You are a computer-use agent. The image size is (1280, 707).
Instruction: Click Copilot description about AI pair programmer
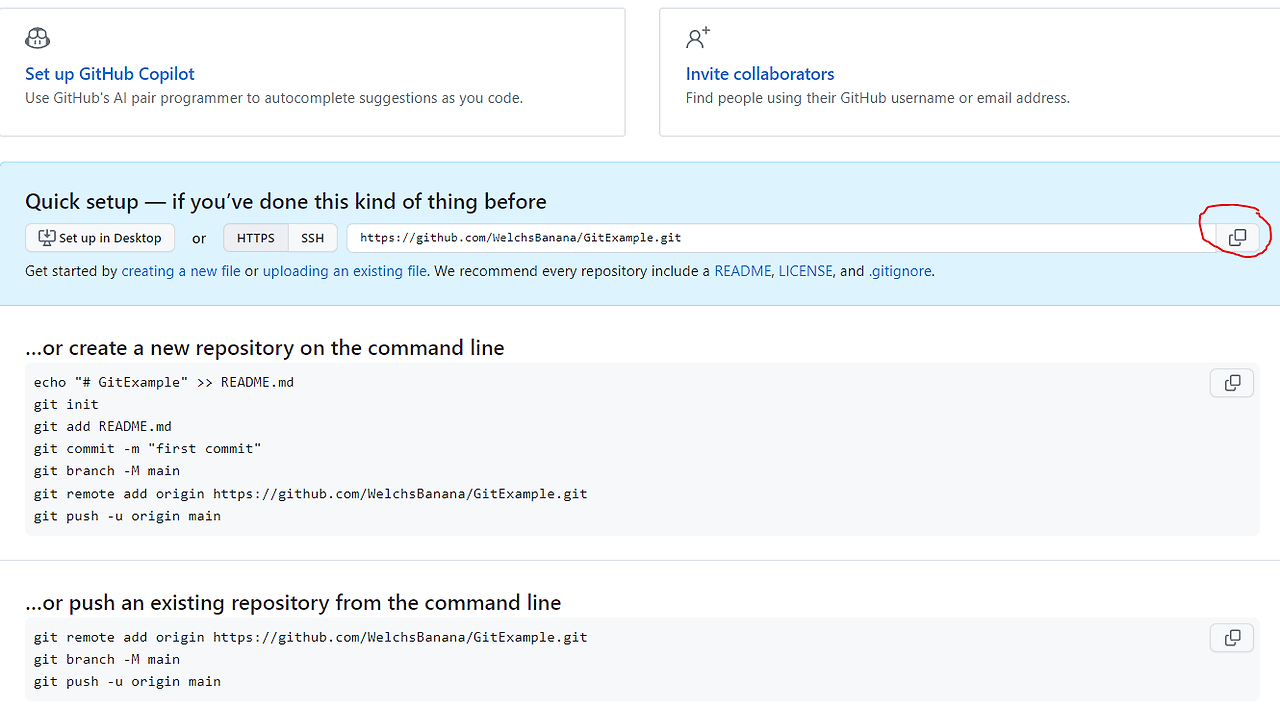pos(274,98)
